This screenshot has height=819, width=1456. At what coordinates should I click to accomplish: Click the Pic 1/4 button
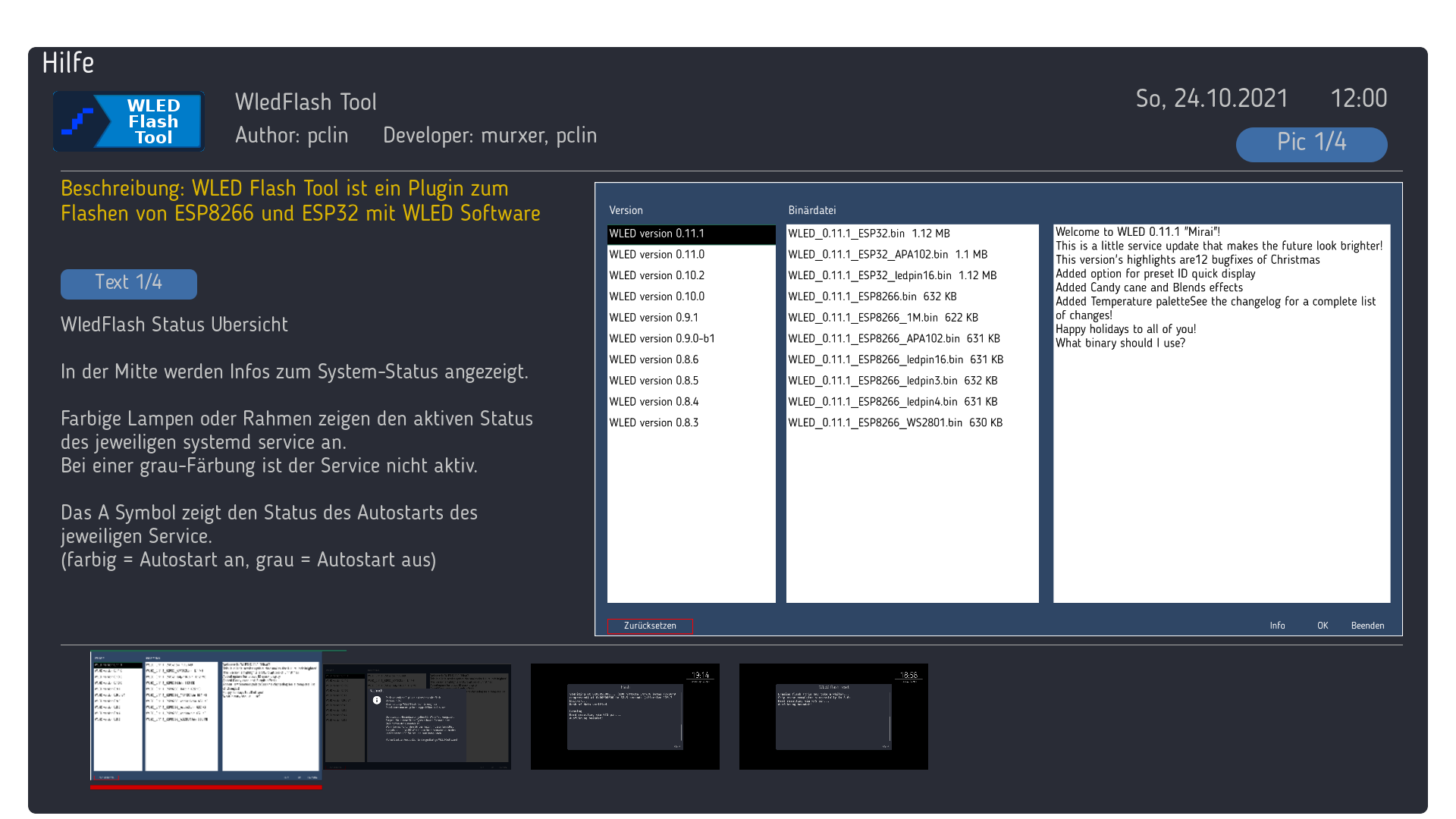click(1311, 143)
